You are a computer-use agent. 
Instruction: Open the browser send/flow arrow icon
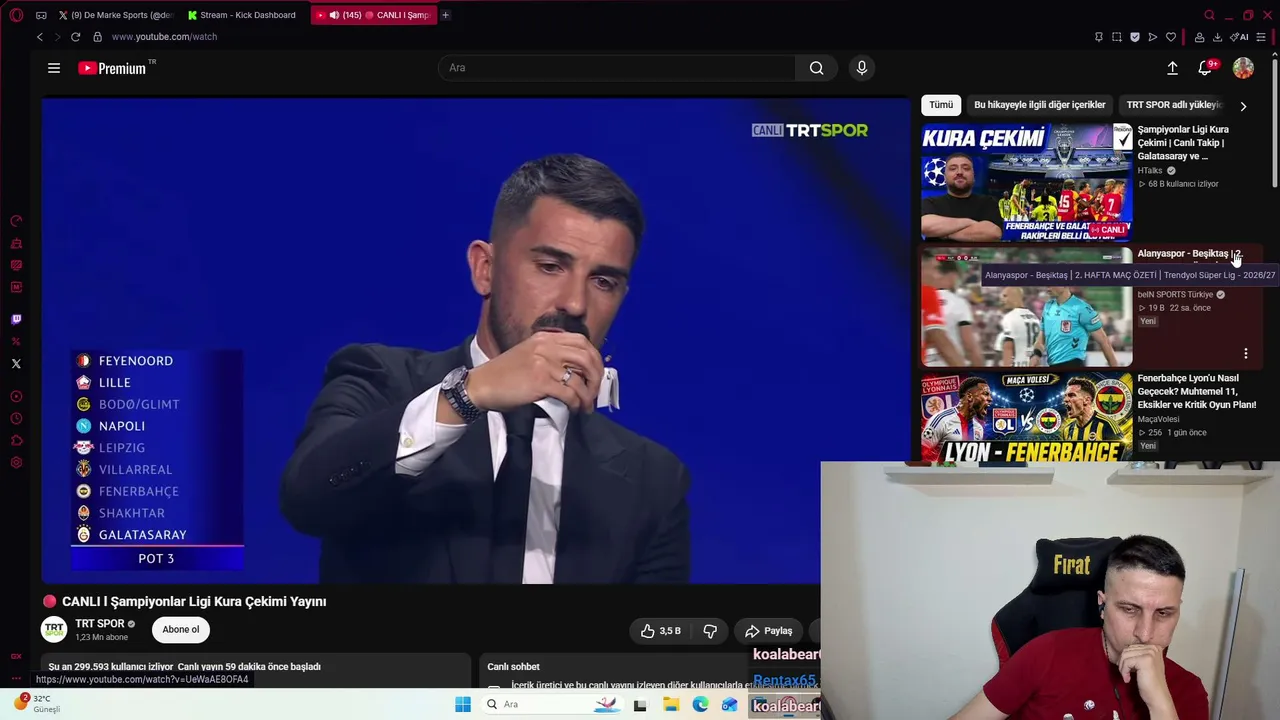[x=1153, y=37]
